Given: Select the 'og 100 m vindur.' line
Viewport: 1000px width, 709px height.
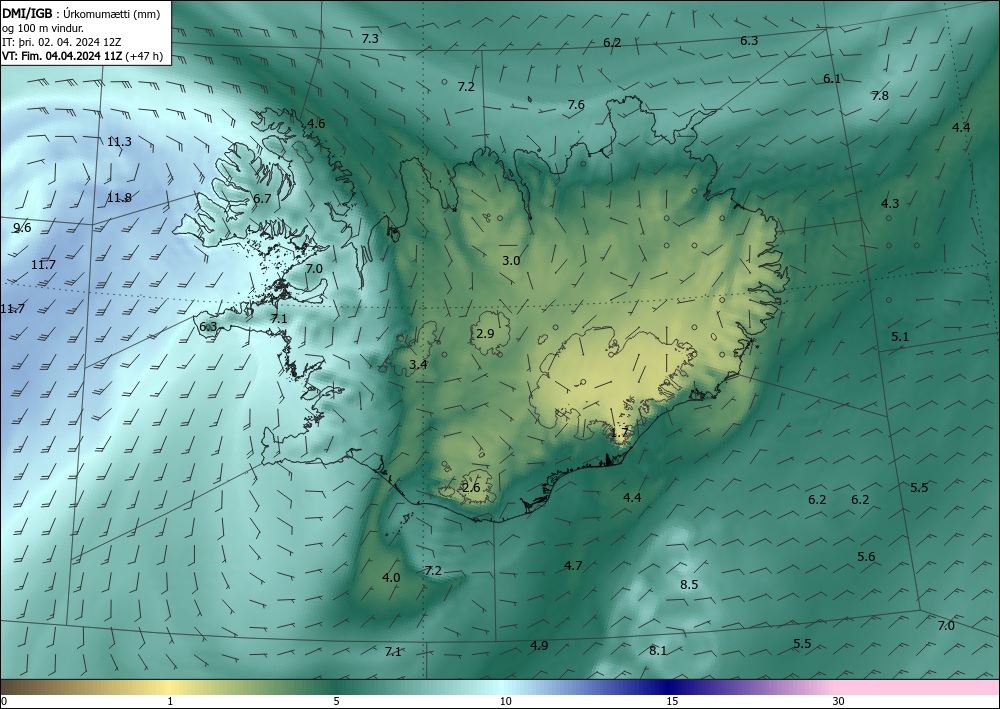Looking at the screenshot, I should click(x=43, y=28).
